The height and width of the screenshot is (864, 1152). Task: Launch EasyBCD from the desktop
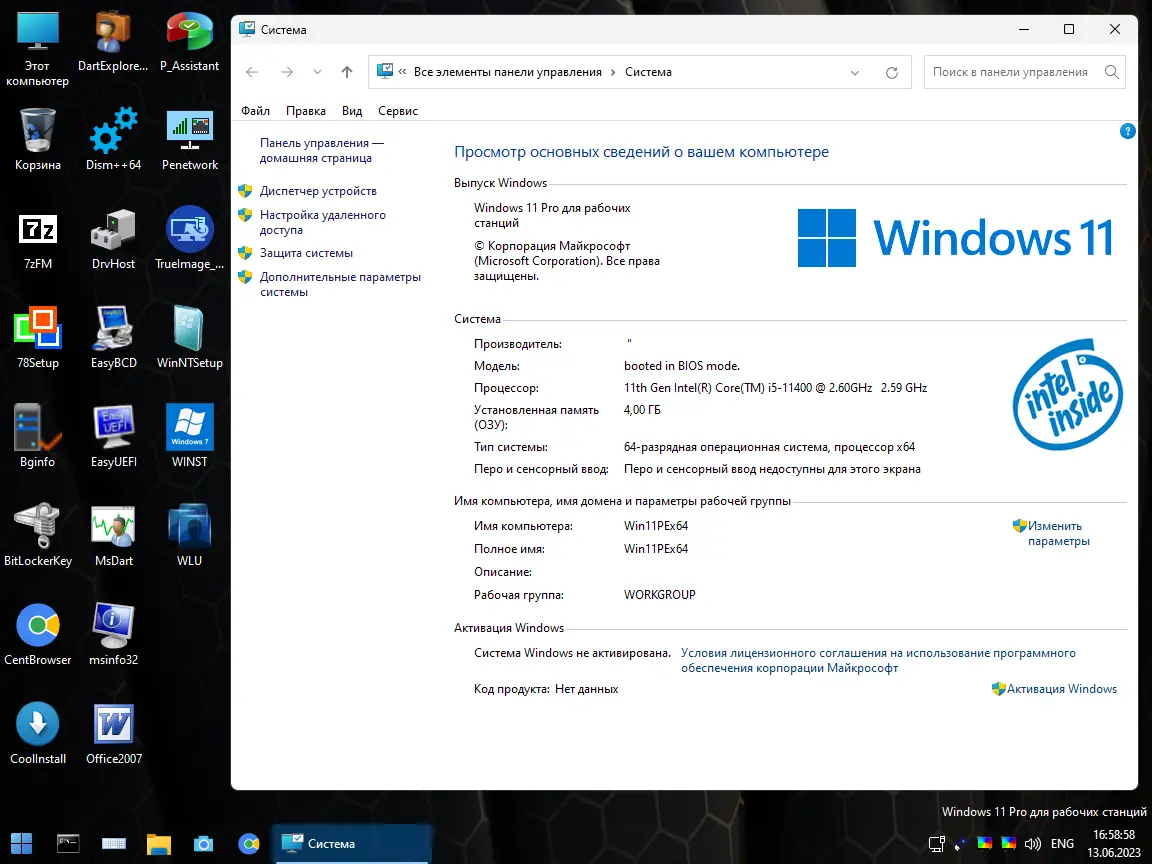click(x=113, y=338)
